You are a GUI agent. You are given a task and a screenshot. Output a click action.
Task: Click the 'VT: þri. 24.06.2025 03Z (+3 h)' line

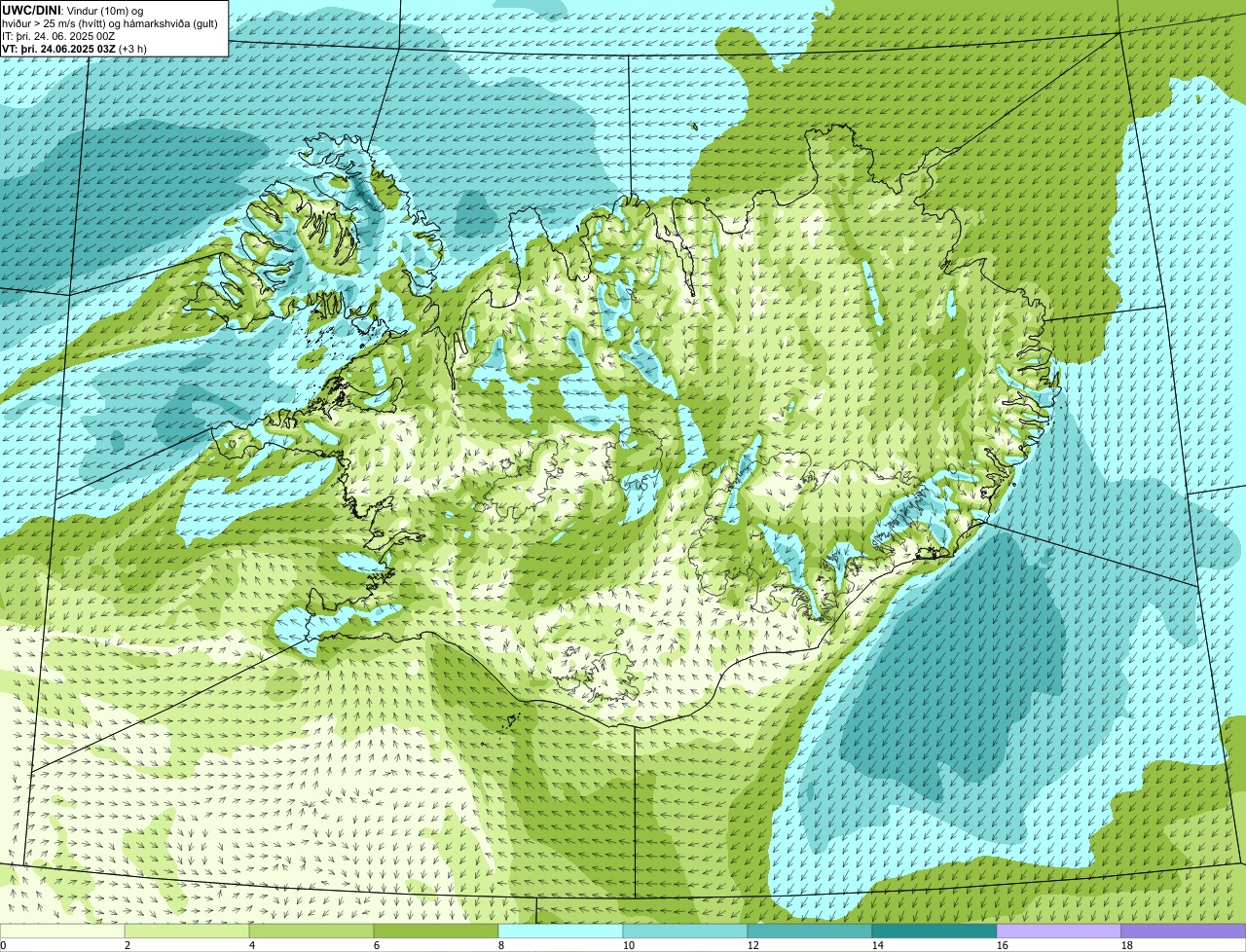point(75,49)
